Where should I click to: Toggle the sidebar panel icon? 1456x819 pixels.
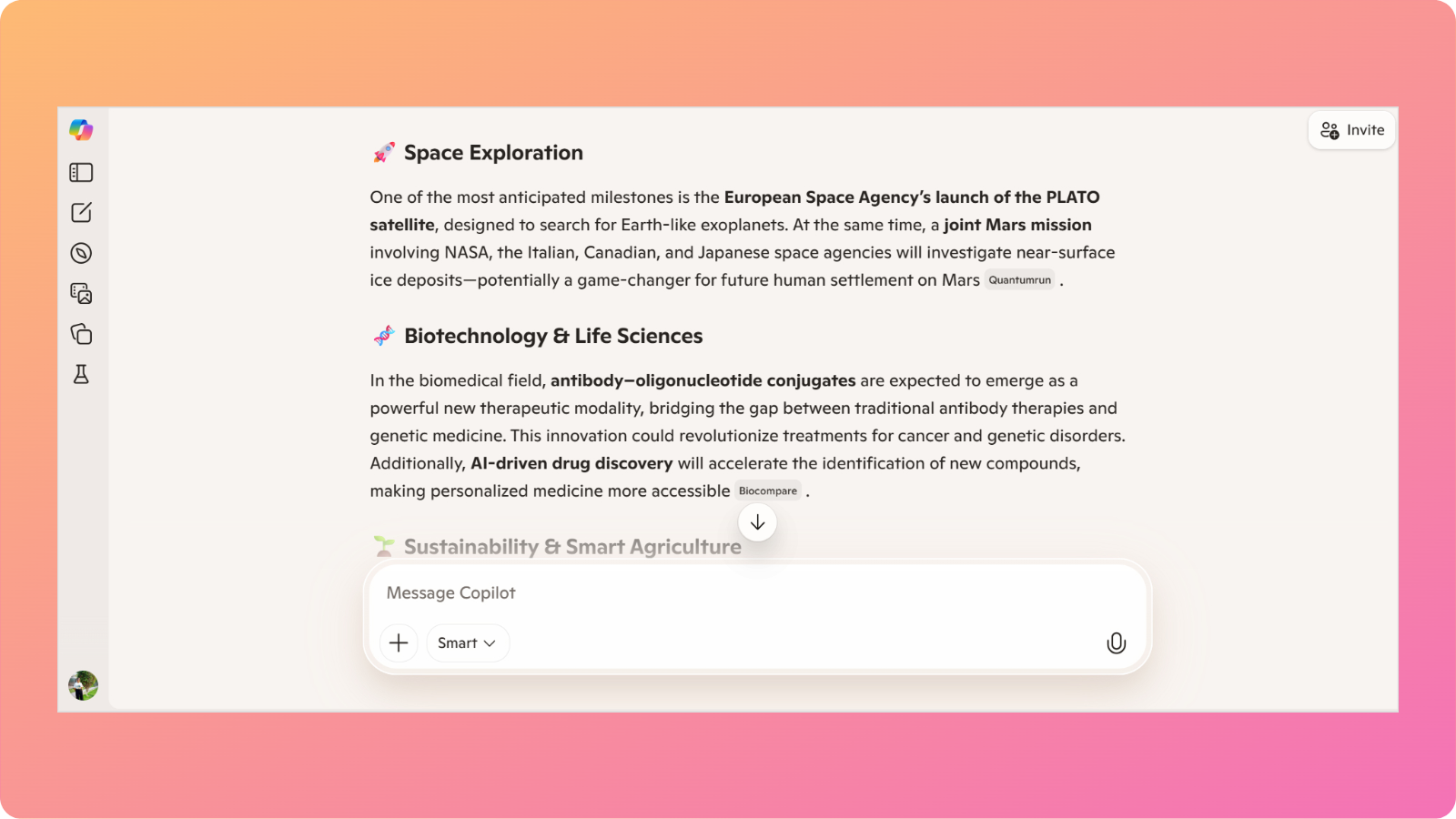(81, 172)
